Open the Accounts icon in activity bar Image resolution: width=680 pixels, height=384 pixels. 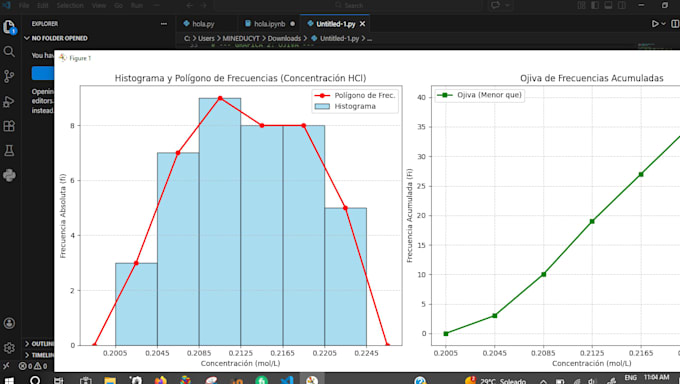pos(9,323)
